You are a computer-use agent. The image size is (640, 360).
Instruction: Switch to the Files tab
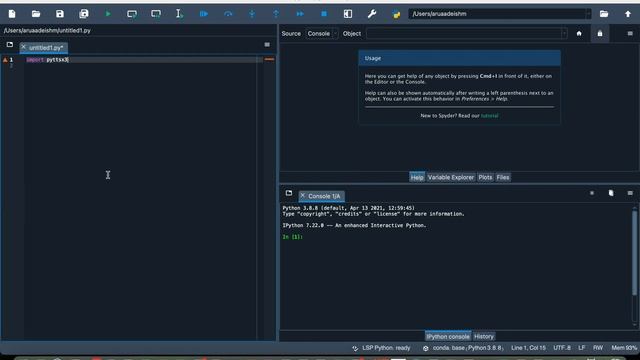pyautogui.click(x=503, y=177)
